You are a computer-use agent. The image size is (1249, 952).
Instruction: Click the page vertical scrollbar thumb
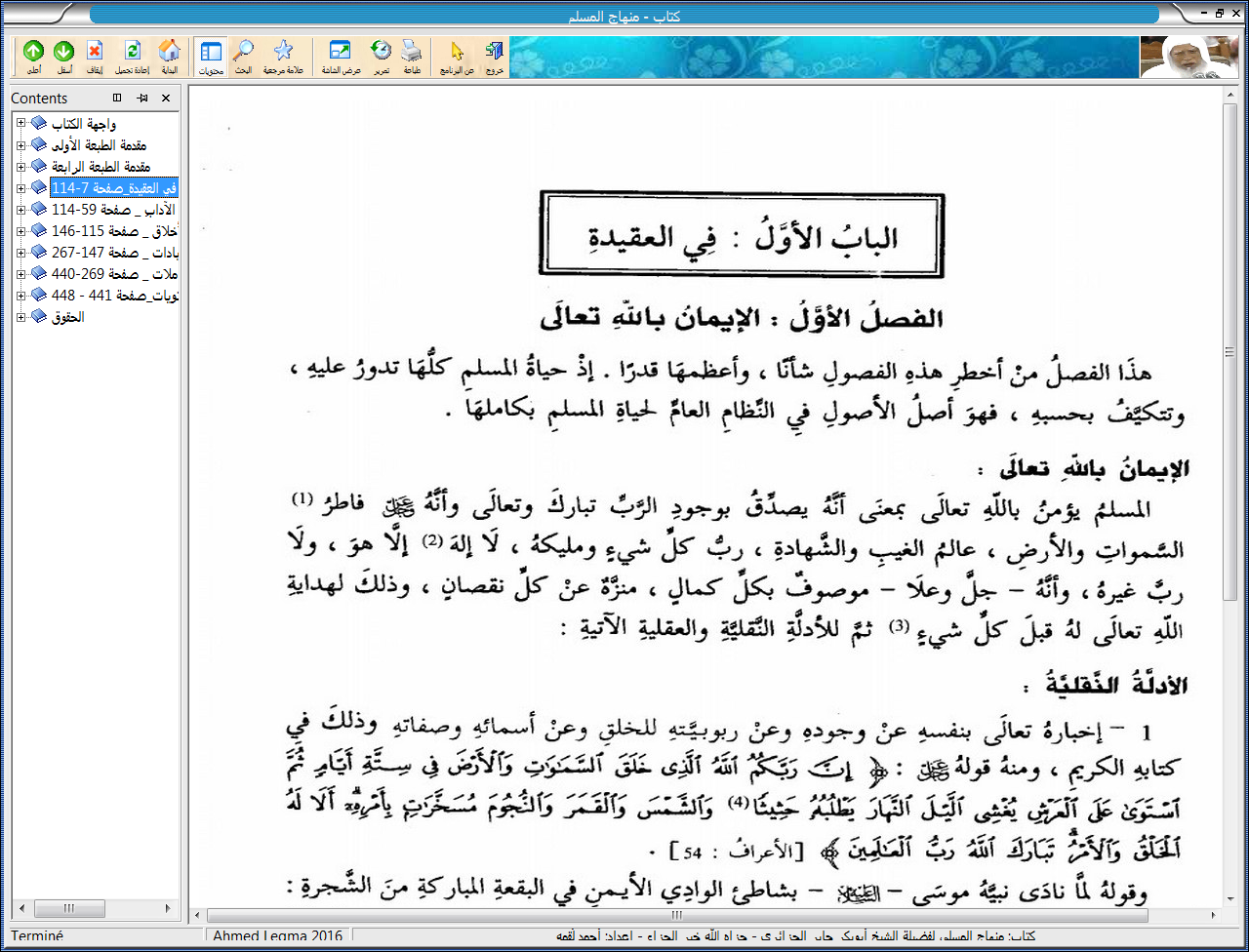coord(1229,352)
